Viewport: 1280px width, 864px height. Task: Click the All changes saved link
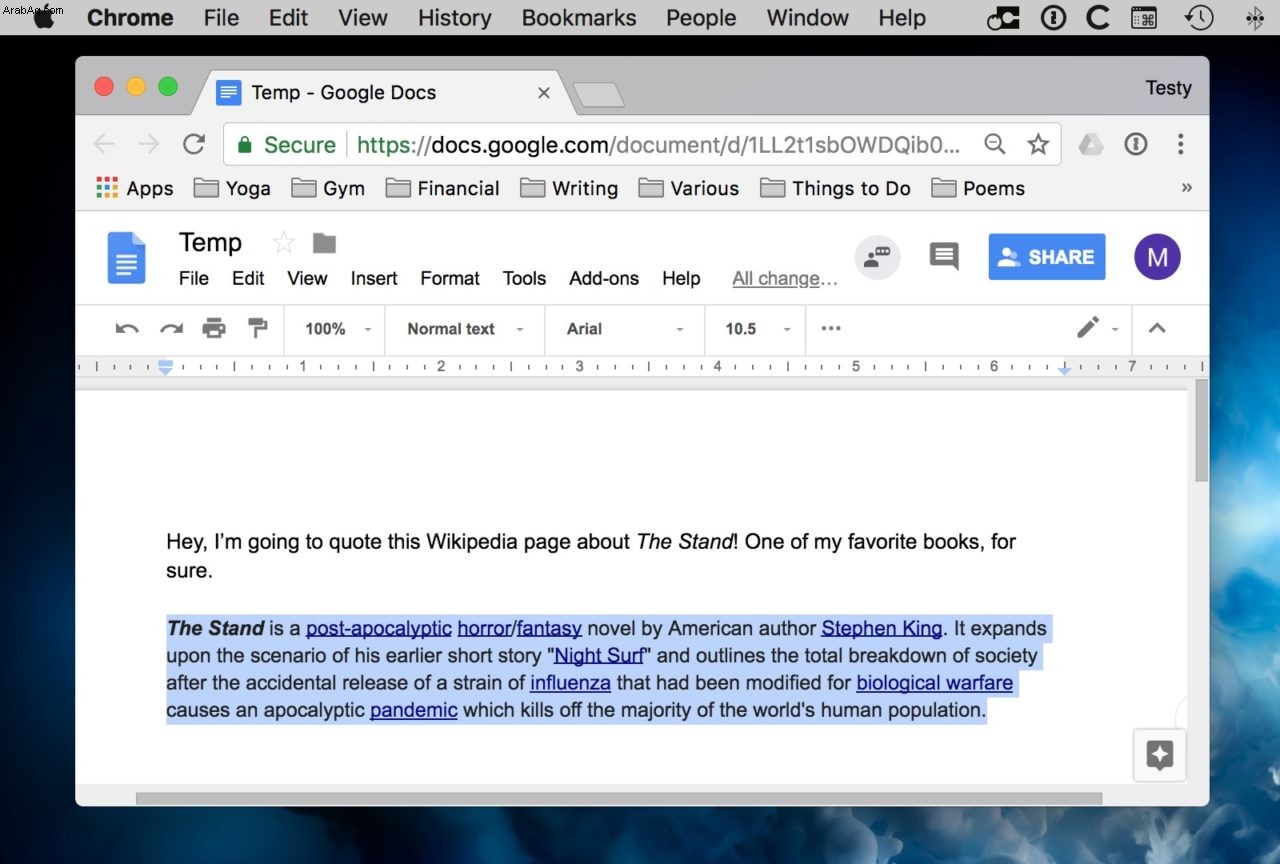(785, 278)
